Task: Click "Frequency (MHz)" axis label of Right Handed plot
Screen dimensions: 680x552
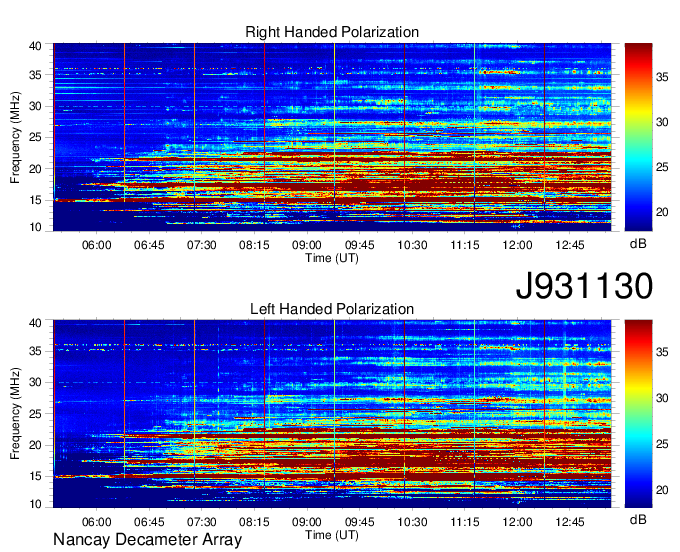Action: [15, 137]
